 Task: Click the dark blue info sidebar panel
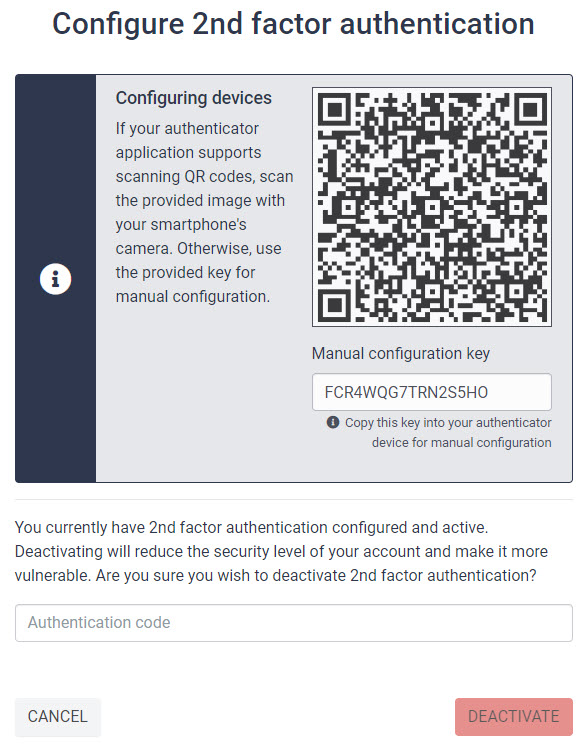pos(55,278)
